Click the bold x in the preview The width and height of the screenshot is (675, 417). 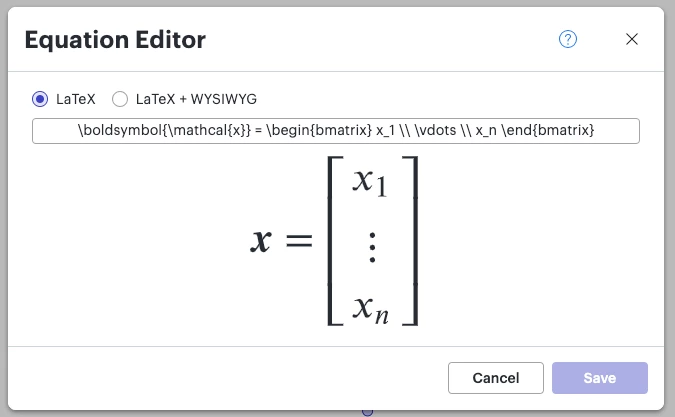[x=261, y=241]
